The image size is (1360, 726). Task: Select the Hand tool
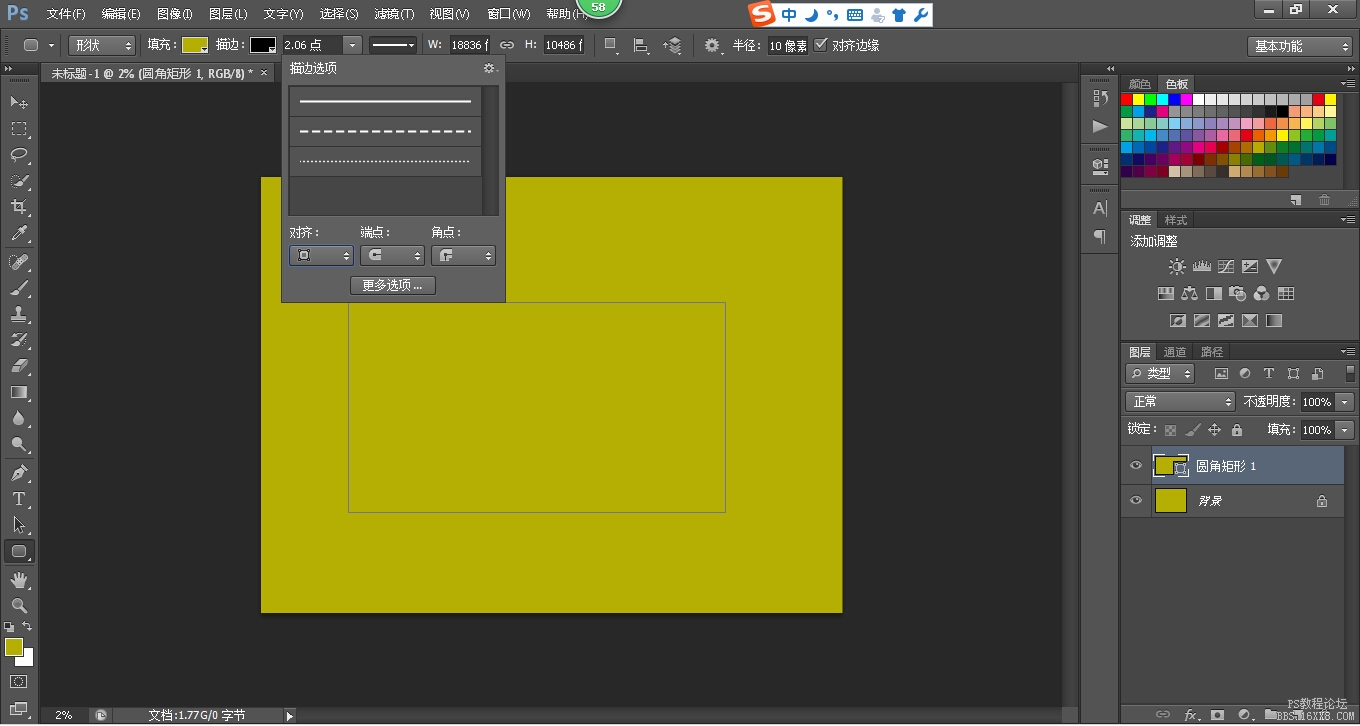point(19,579)
